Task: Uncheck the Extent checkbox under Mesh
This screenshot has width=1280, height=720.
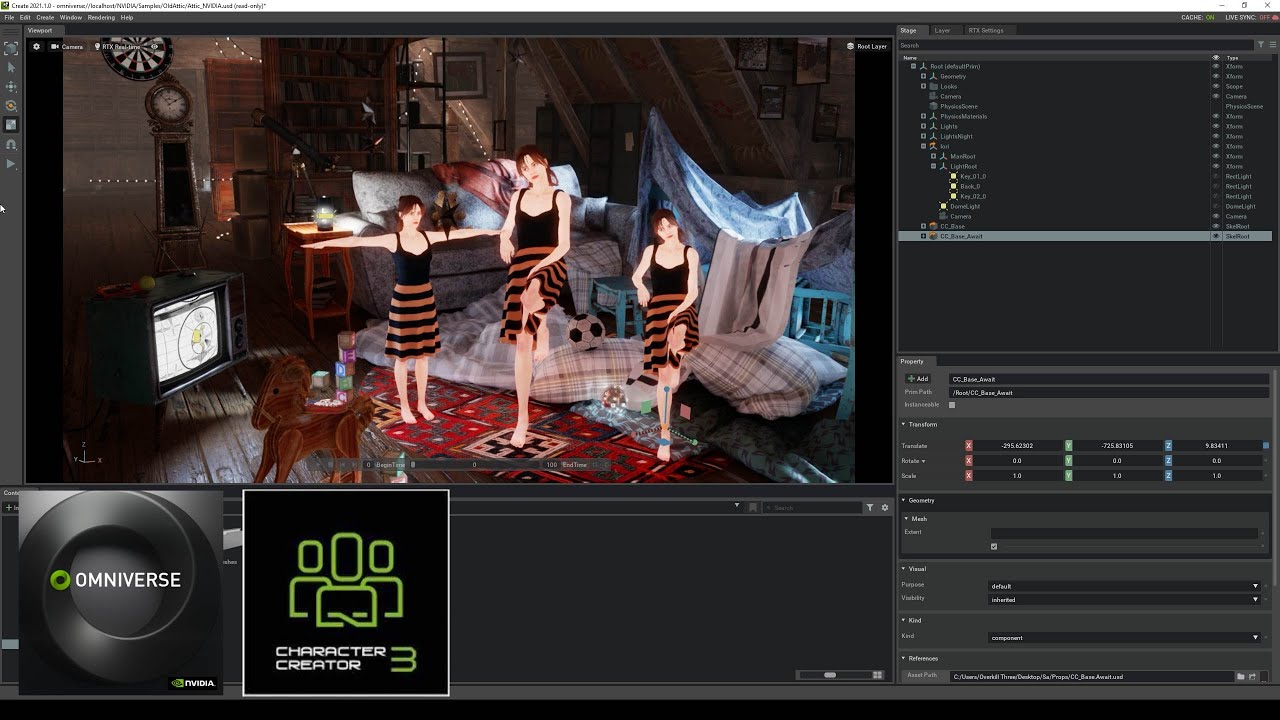Action: [x=994, y=546]
